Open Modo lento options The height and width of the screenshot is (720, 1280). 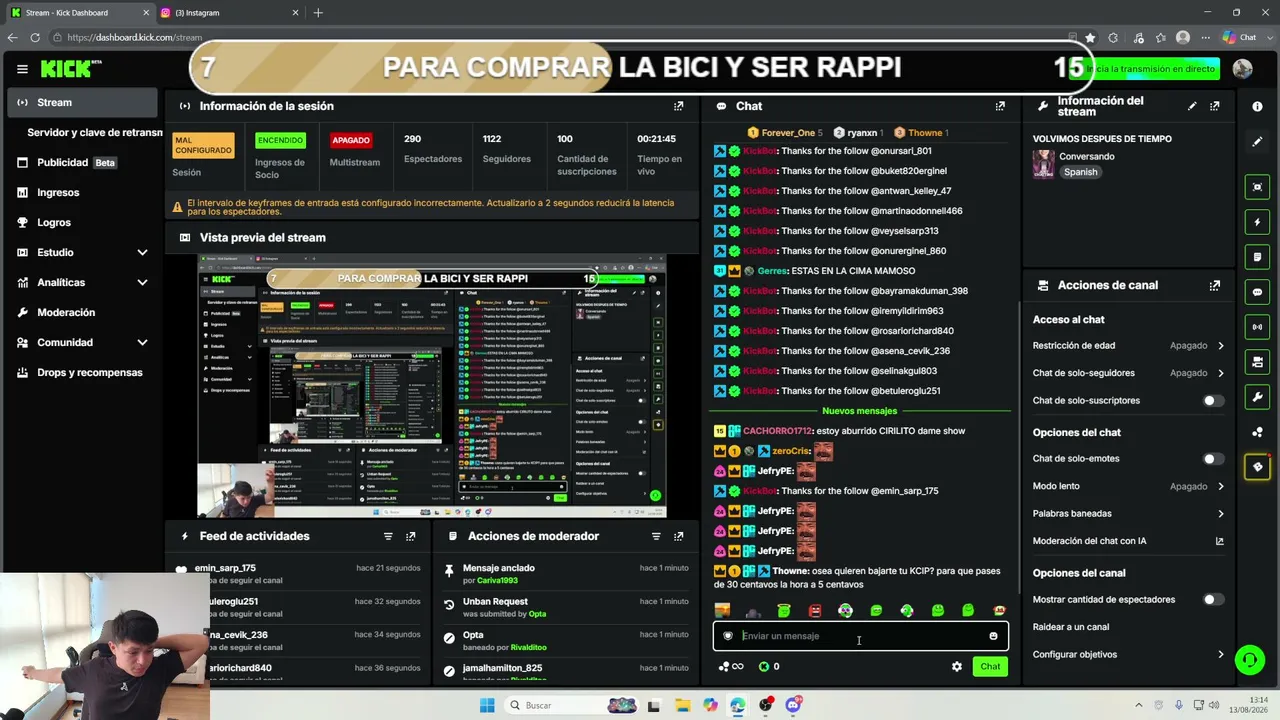click(x=1129, y=486)
